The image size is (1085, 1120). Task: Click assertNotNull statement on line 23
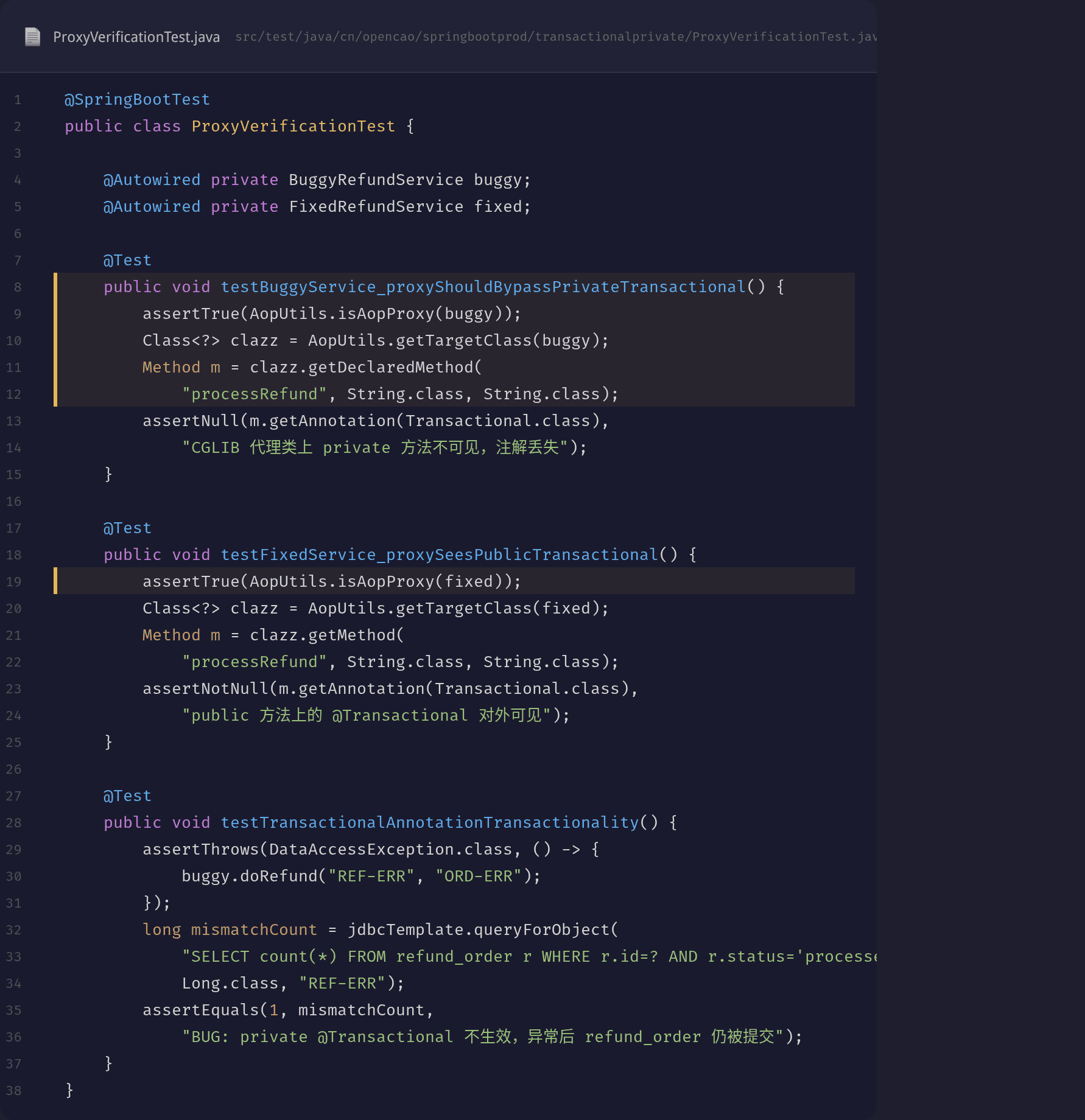(390, 688)
